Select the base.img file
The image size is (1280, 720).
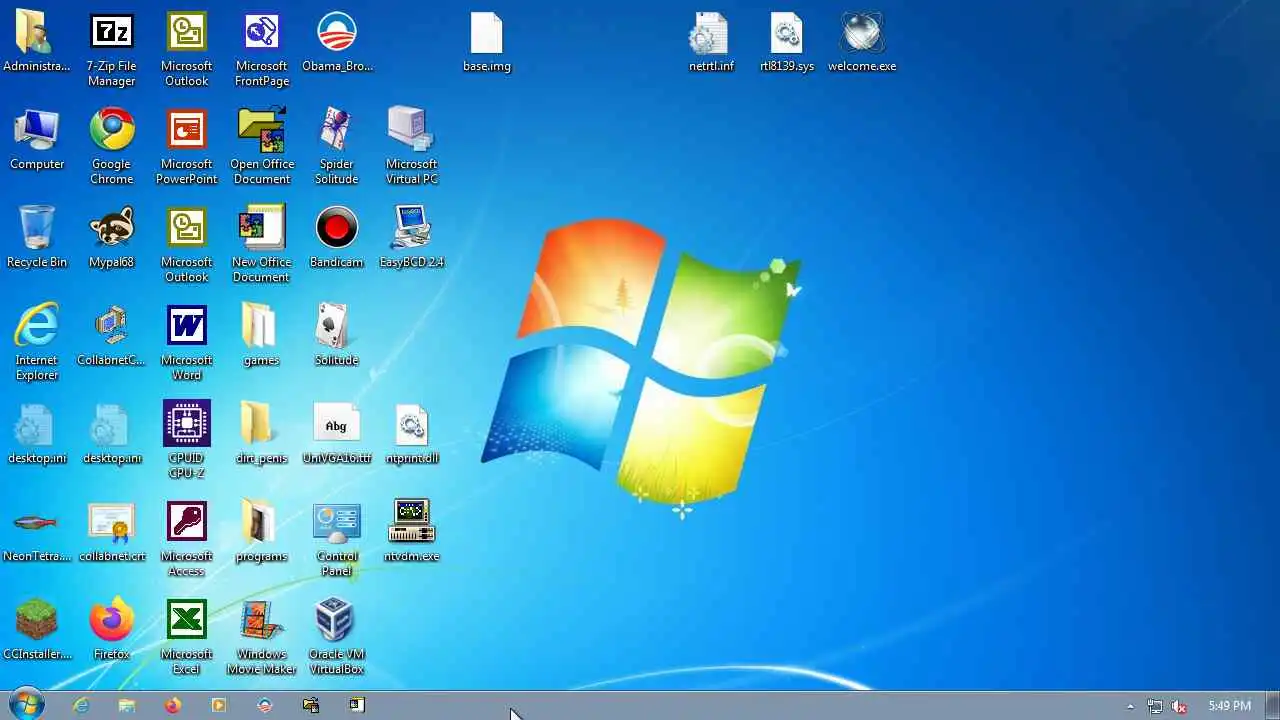pyautogui.click(x=487, y=42)
